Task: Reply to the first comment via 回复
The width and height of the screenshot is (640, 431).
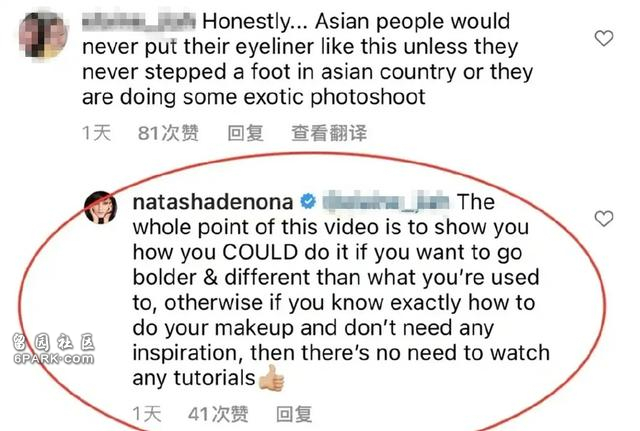Action: coord(245,133)
